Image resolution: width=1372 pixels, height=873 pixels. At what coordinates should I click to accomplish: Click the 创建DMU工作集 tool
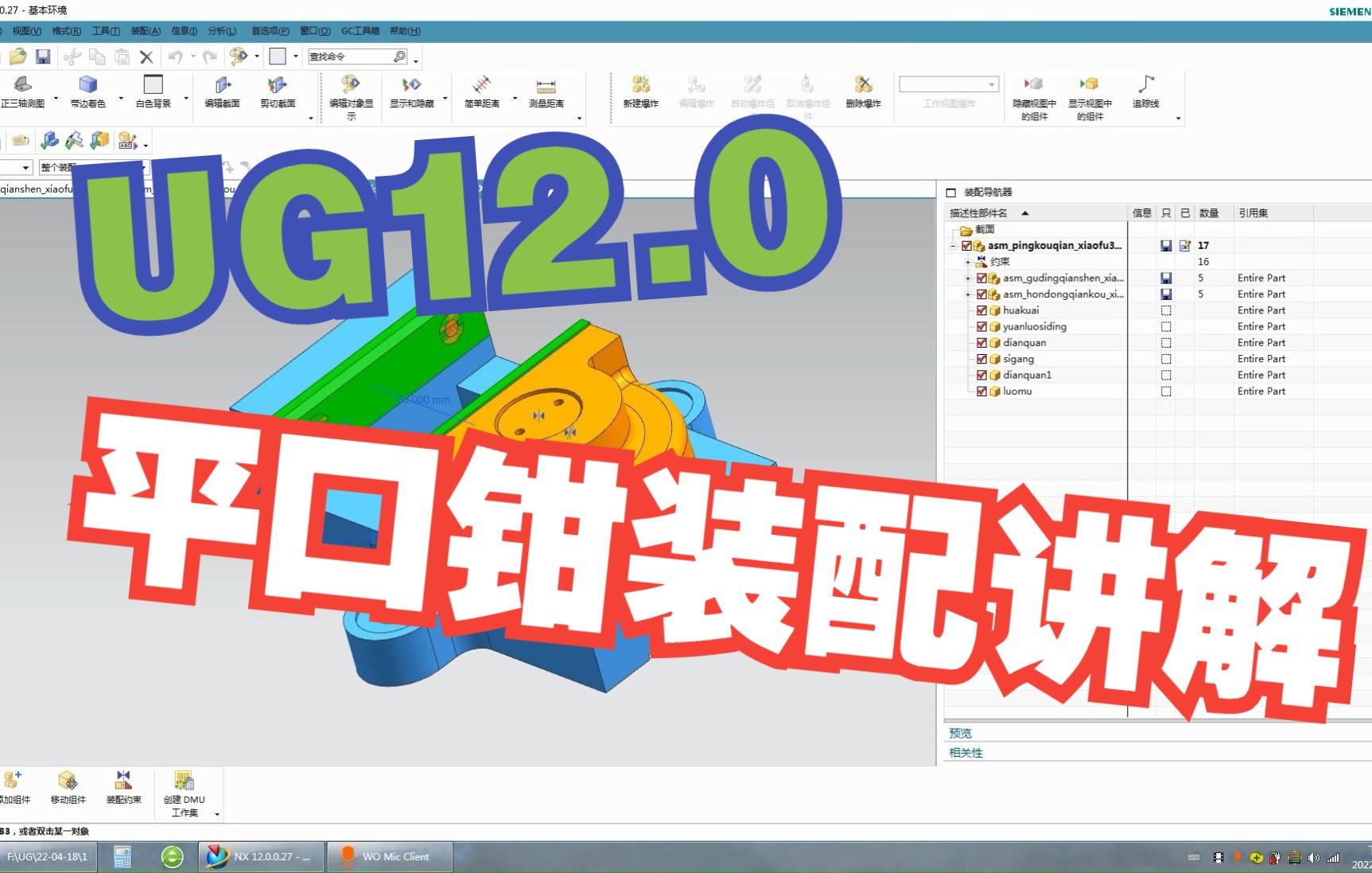tap(184, 794)
